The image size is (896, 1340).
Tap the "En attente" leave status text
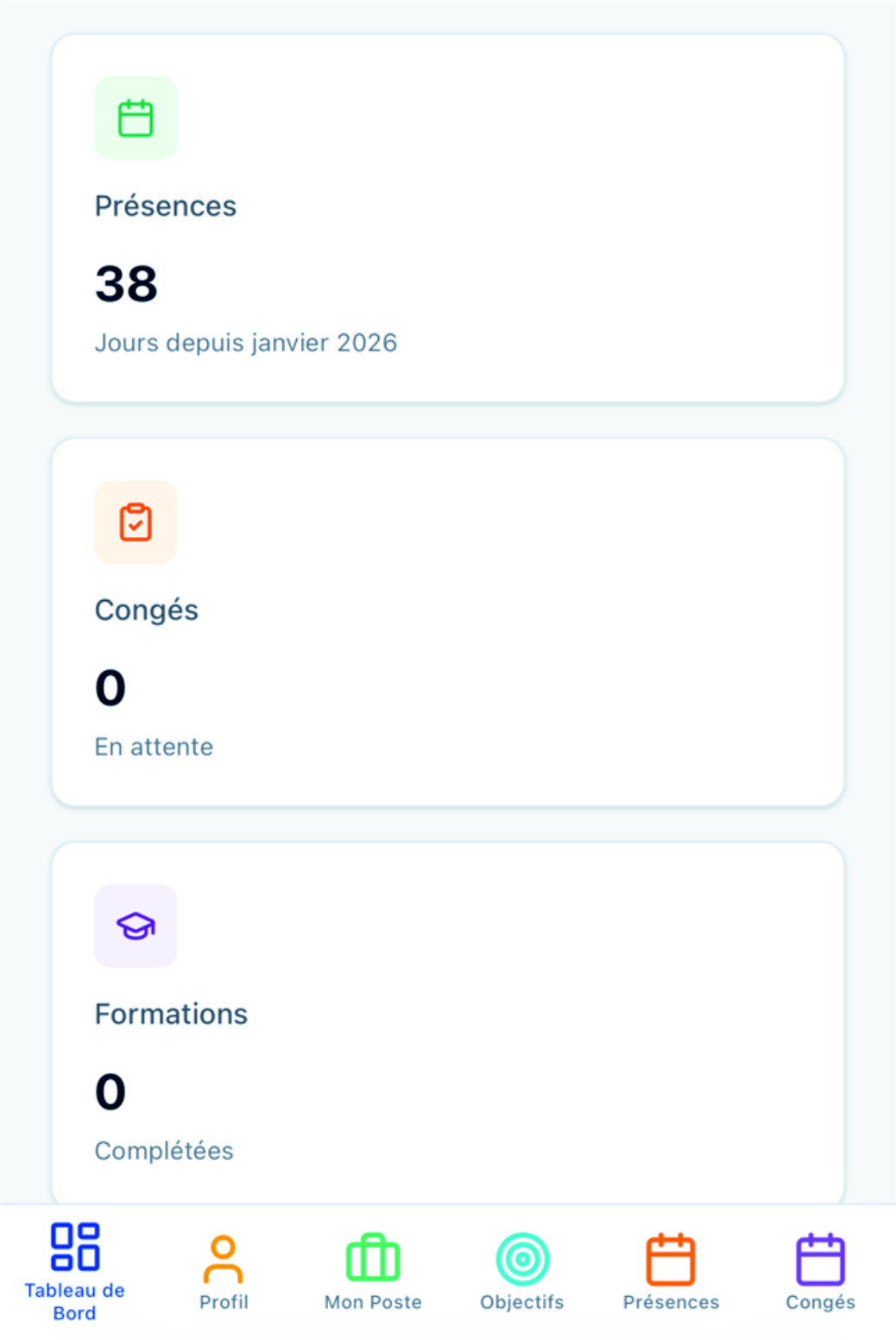pos(154,747)
